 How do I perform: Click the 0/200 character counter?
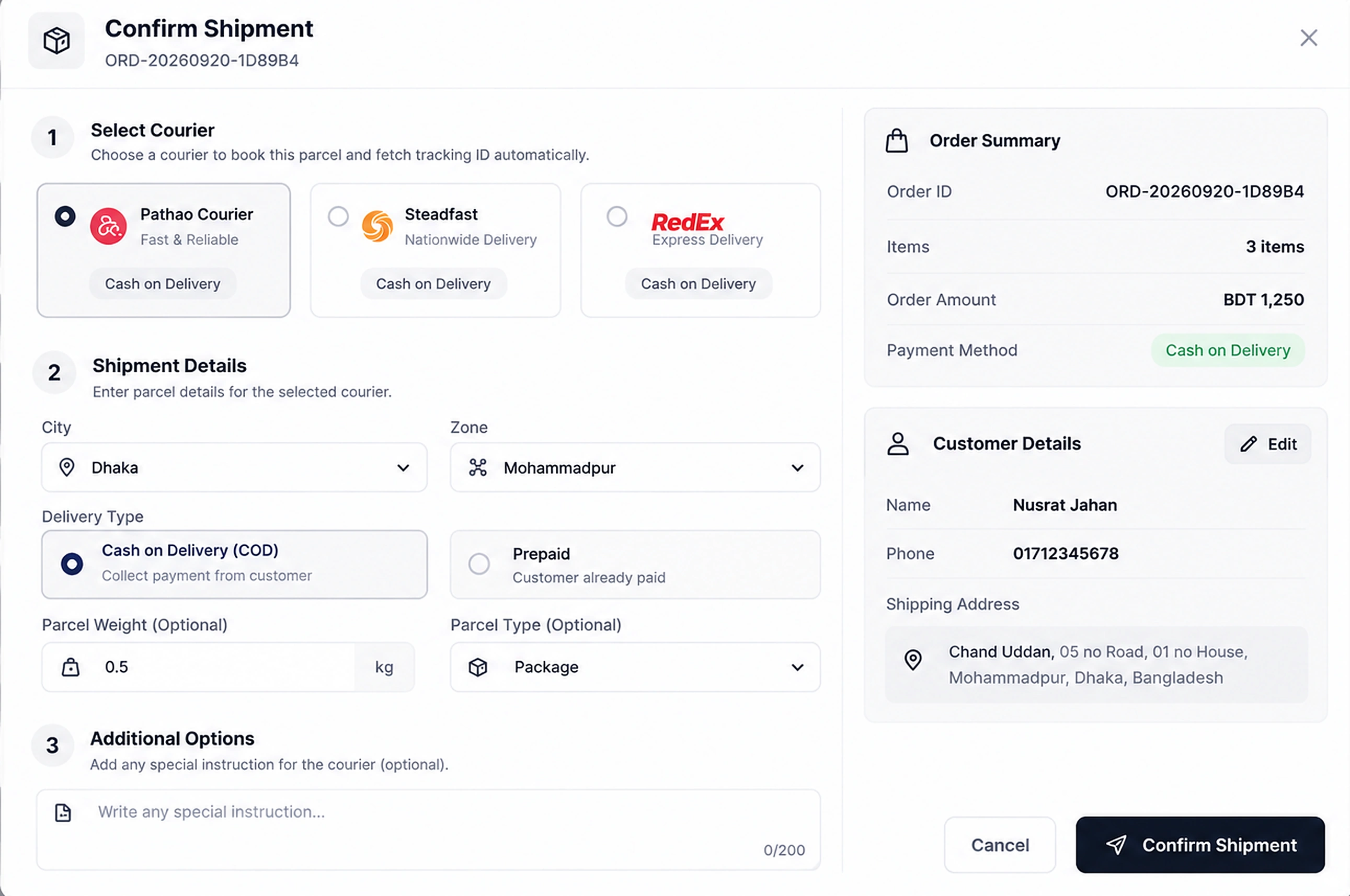coord(784,851)
